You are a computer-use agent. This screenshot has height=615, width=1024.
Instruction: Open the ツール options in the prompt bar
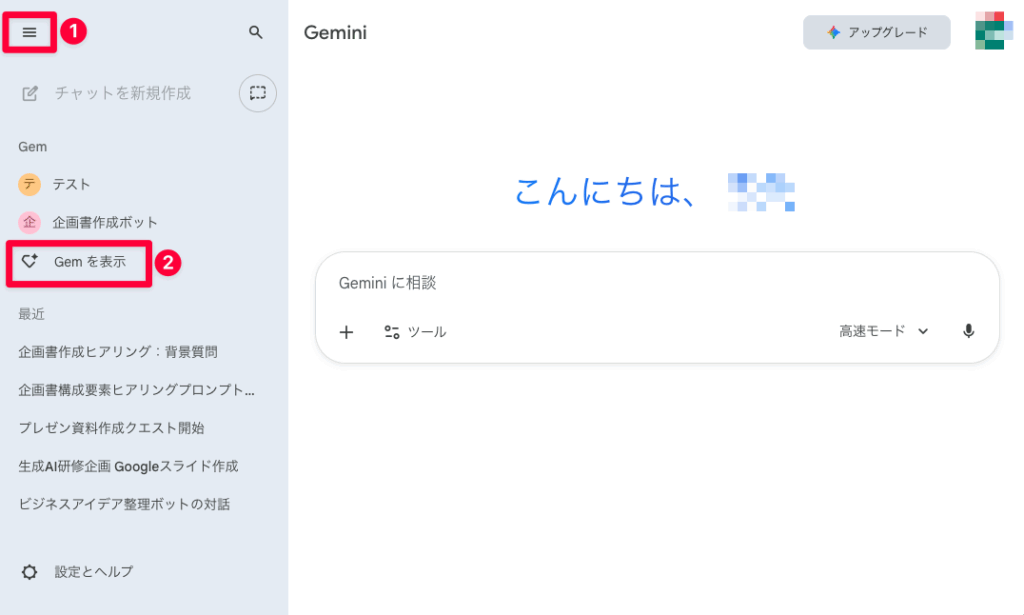click(x=416, y=331)
